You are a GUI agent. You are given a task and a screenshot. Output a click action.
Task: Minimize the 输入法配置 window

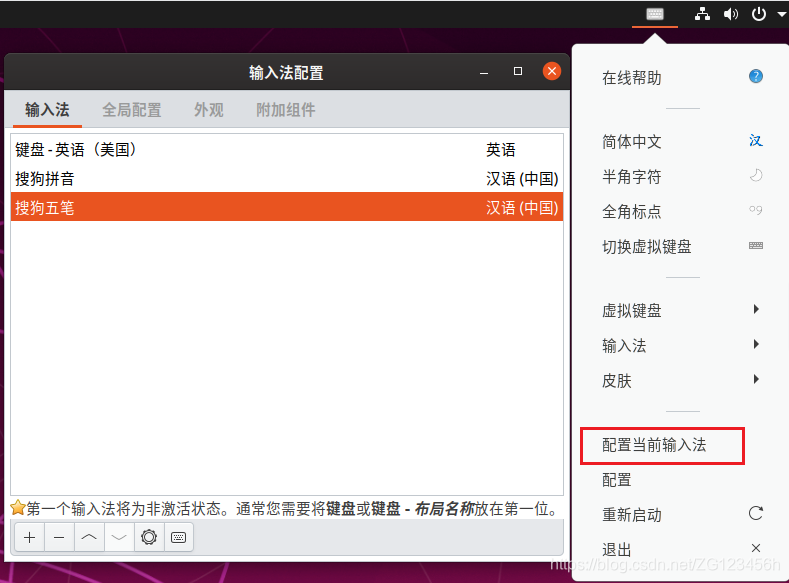pos(484,72)
